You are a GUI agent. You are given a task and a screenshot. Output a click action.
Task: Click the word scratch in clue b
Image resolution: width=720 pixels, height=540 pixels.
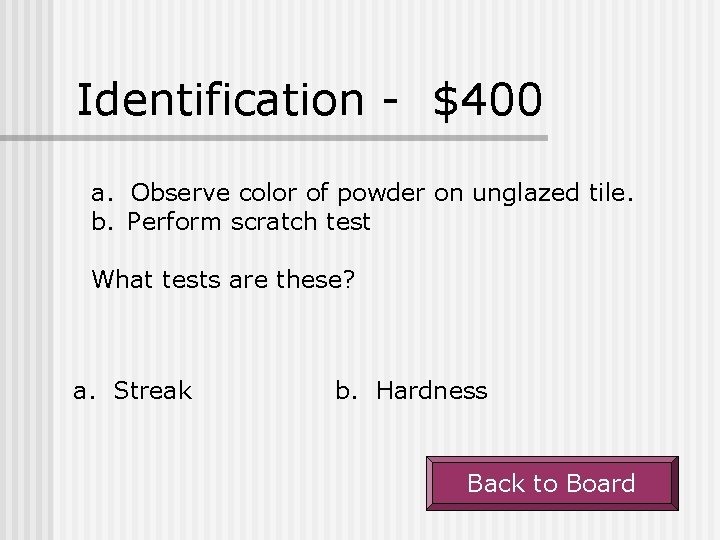[274, 222]
